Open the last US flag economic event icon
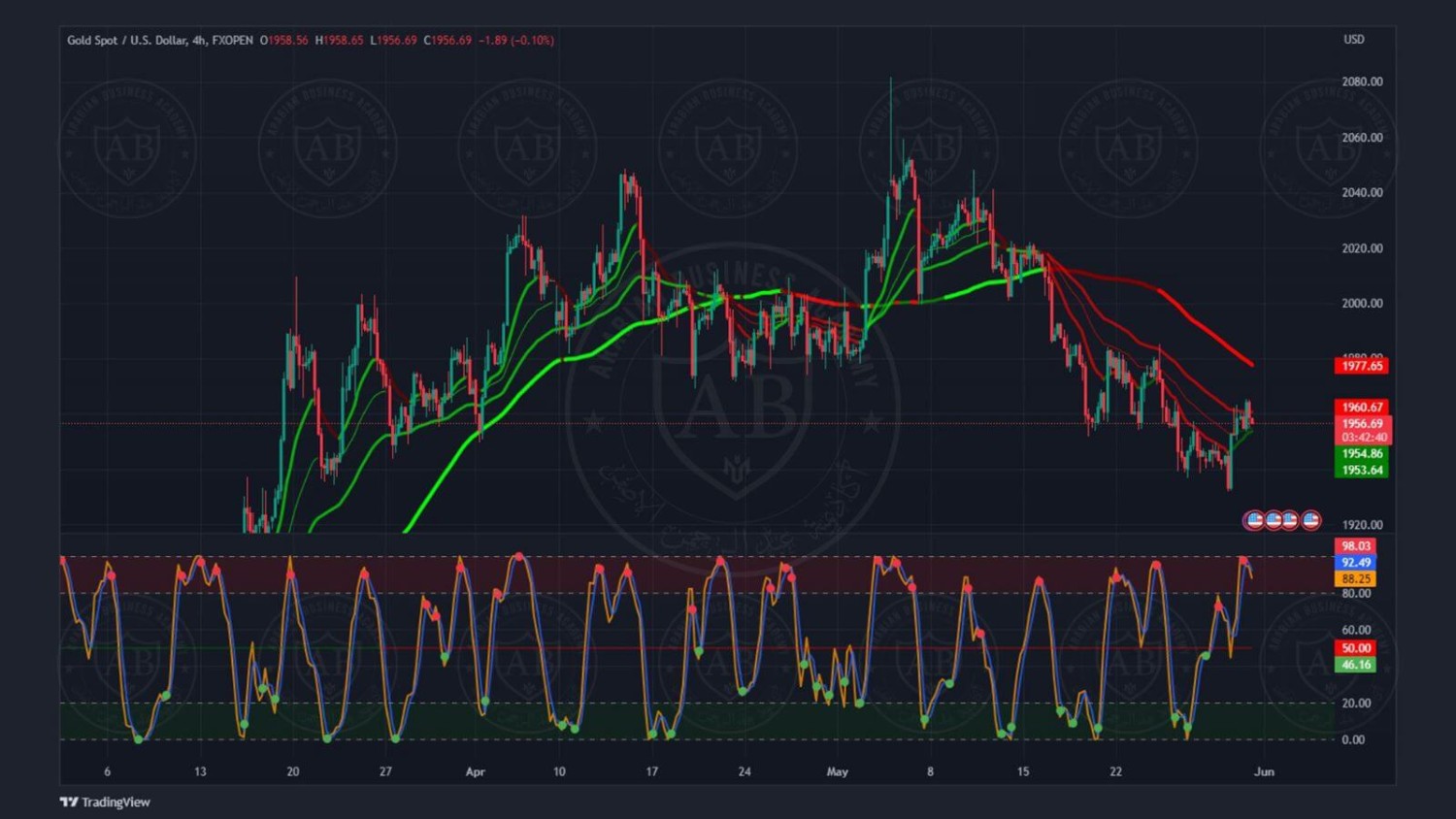The height and width of the screenshot is (819, 1456). pyautogui.click(x=1310, y=520)
